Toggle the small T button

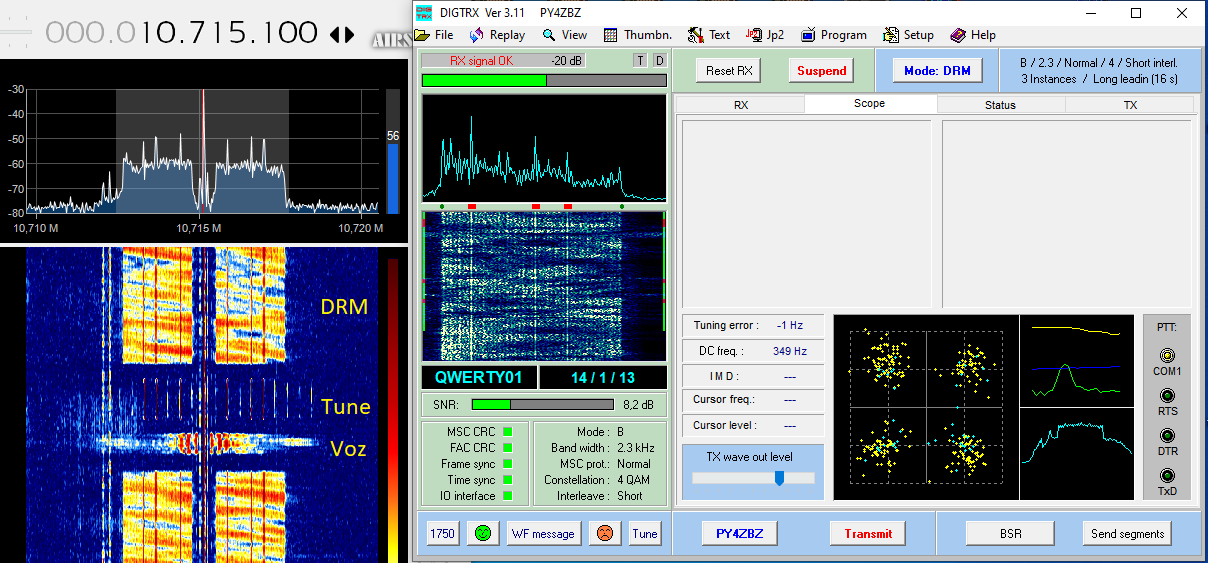(640, 61)
